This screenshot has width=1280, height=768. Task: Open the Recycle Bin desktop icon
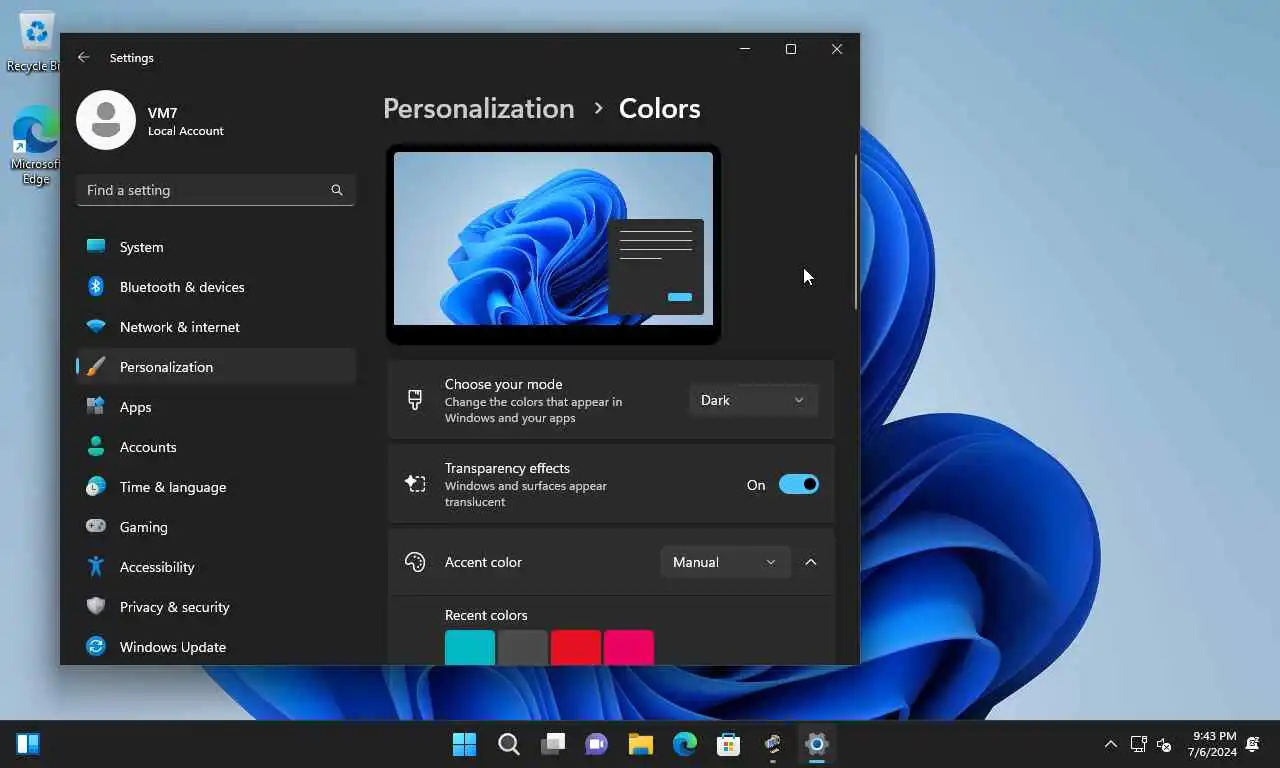click(x=36, y=40)
